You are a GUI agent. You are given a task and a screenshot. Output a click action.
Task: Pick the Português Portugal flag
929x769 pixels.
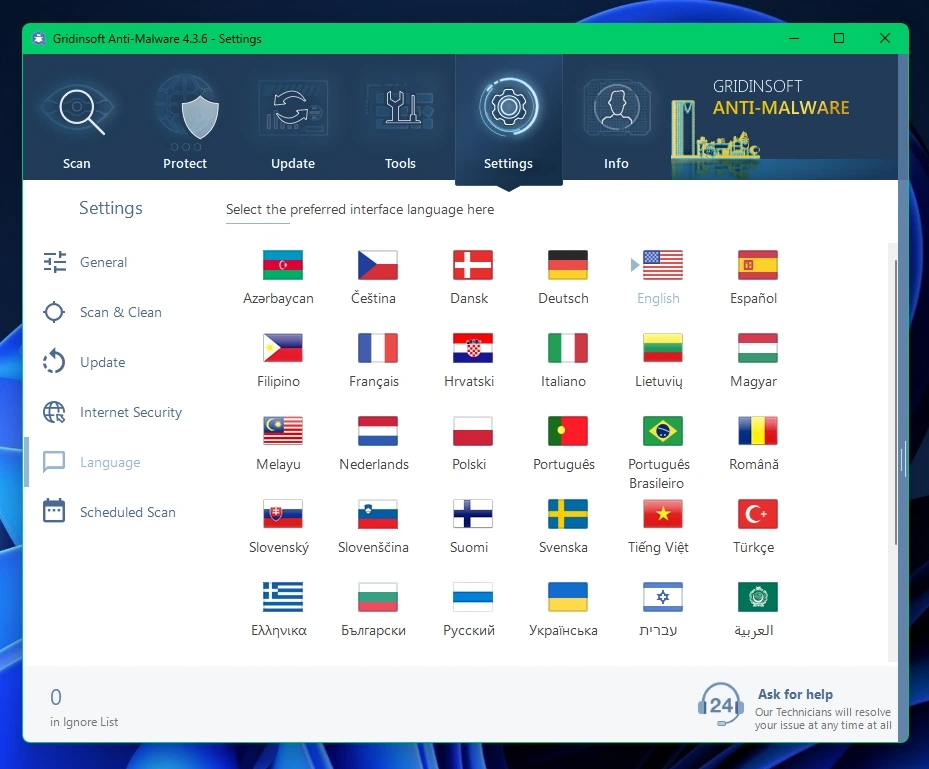(568, 431)
